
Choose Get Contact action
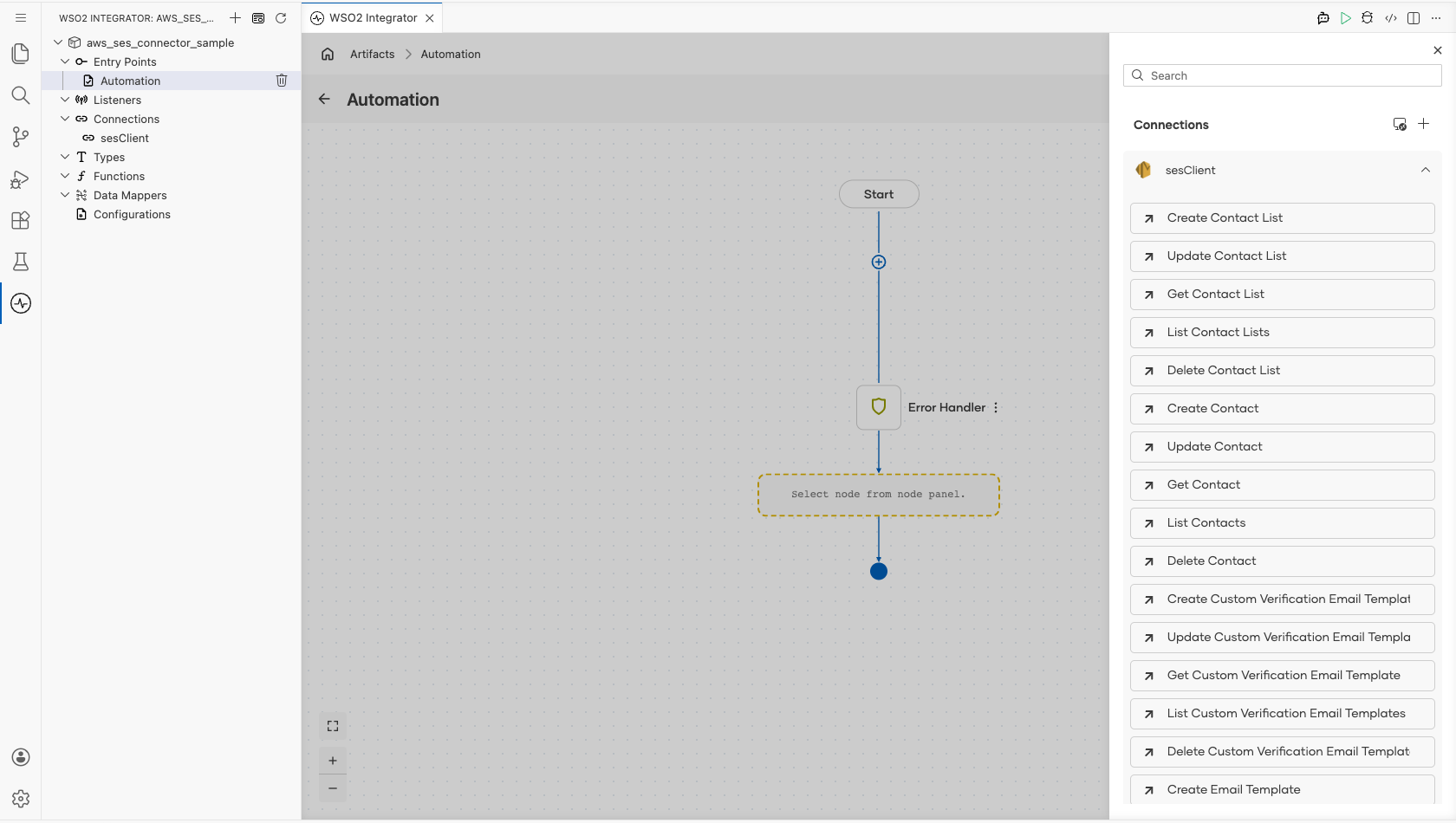[x=1282, y=485]
